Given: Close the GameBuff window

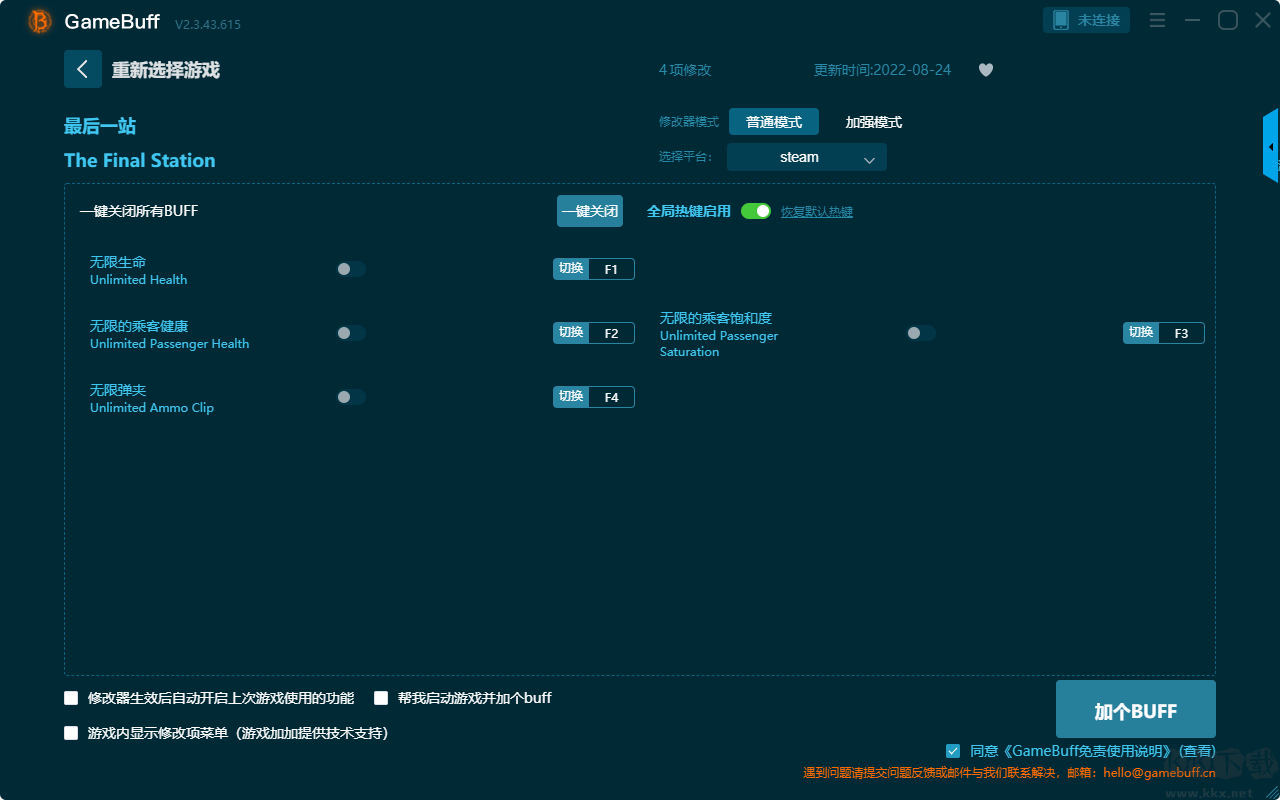Looking at the screenshot, I should [x=1263, y=20].
